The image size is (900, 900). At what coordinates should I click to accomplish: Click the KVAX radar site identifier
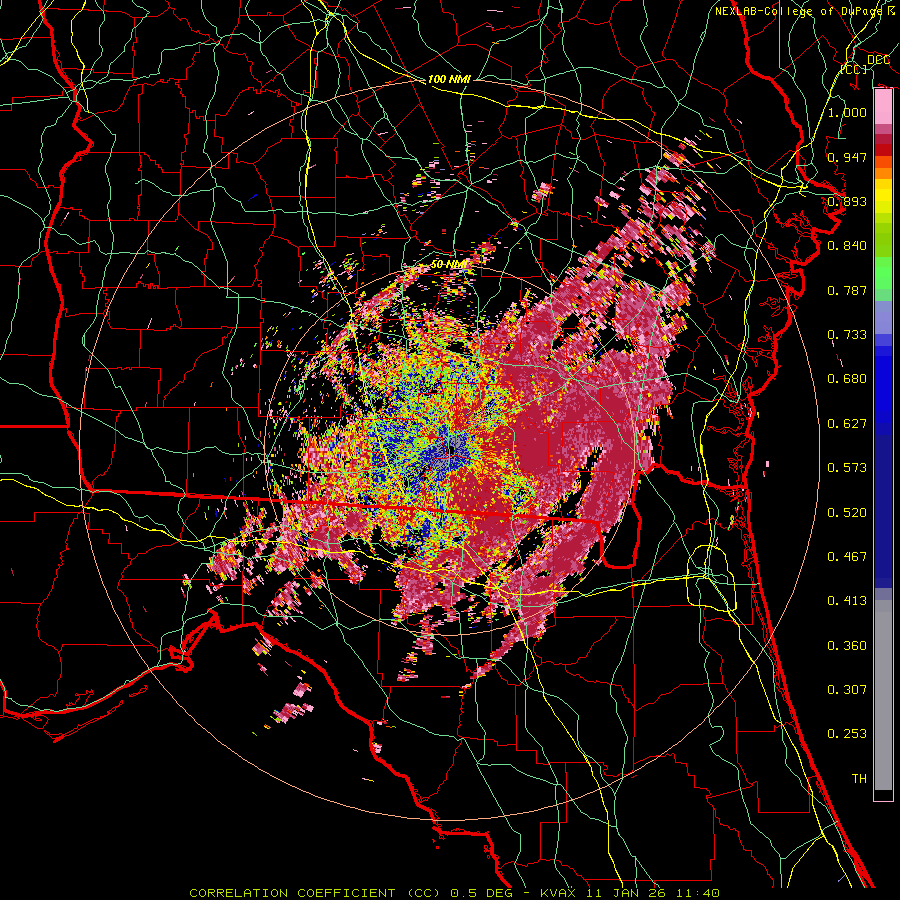tap(559, 893)
